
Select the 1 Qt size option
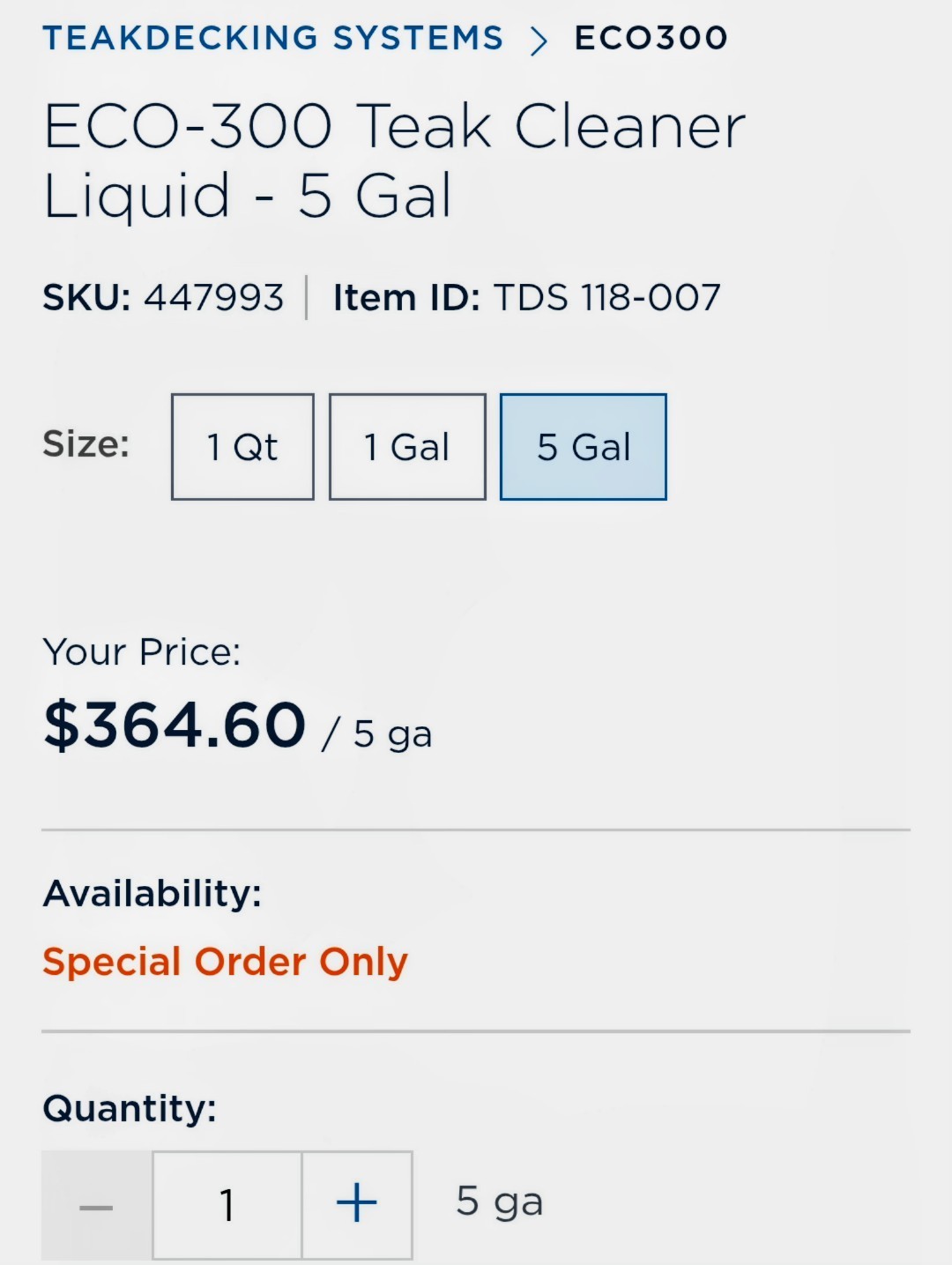tap(242, 447)
